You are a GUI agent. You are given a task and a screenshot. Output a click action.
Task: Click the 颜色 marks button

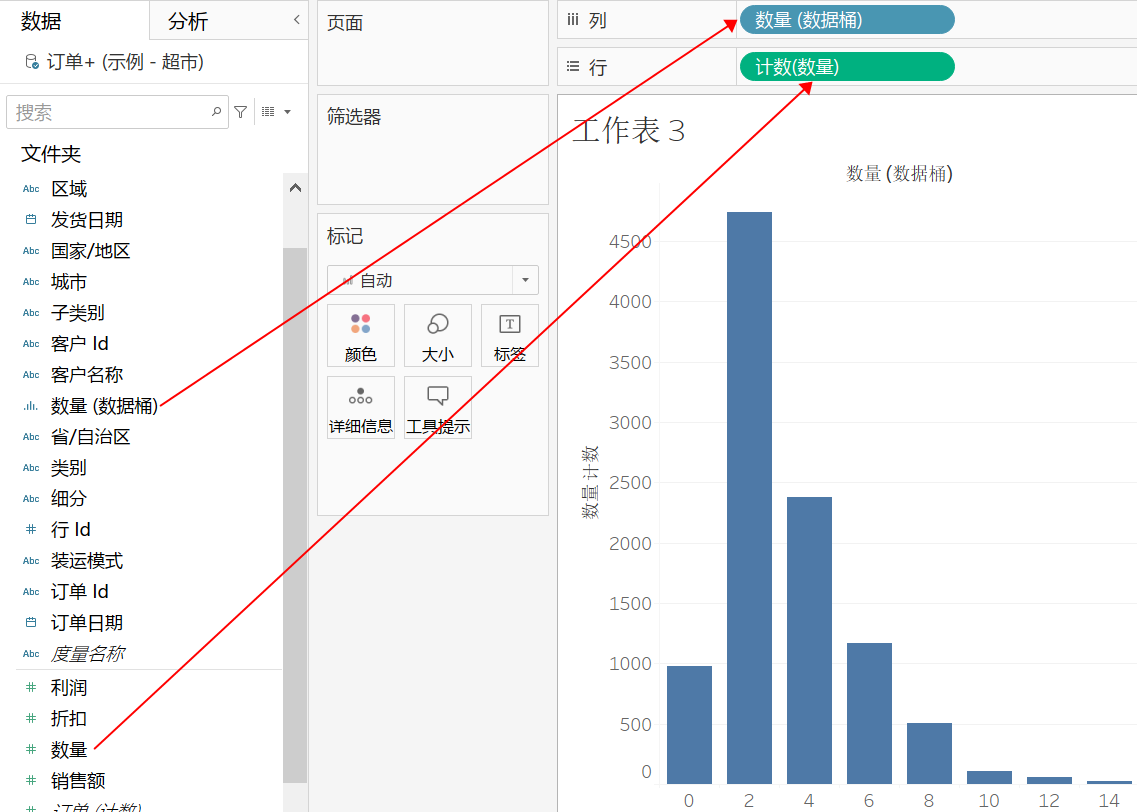[361, 336]
